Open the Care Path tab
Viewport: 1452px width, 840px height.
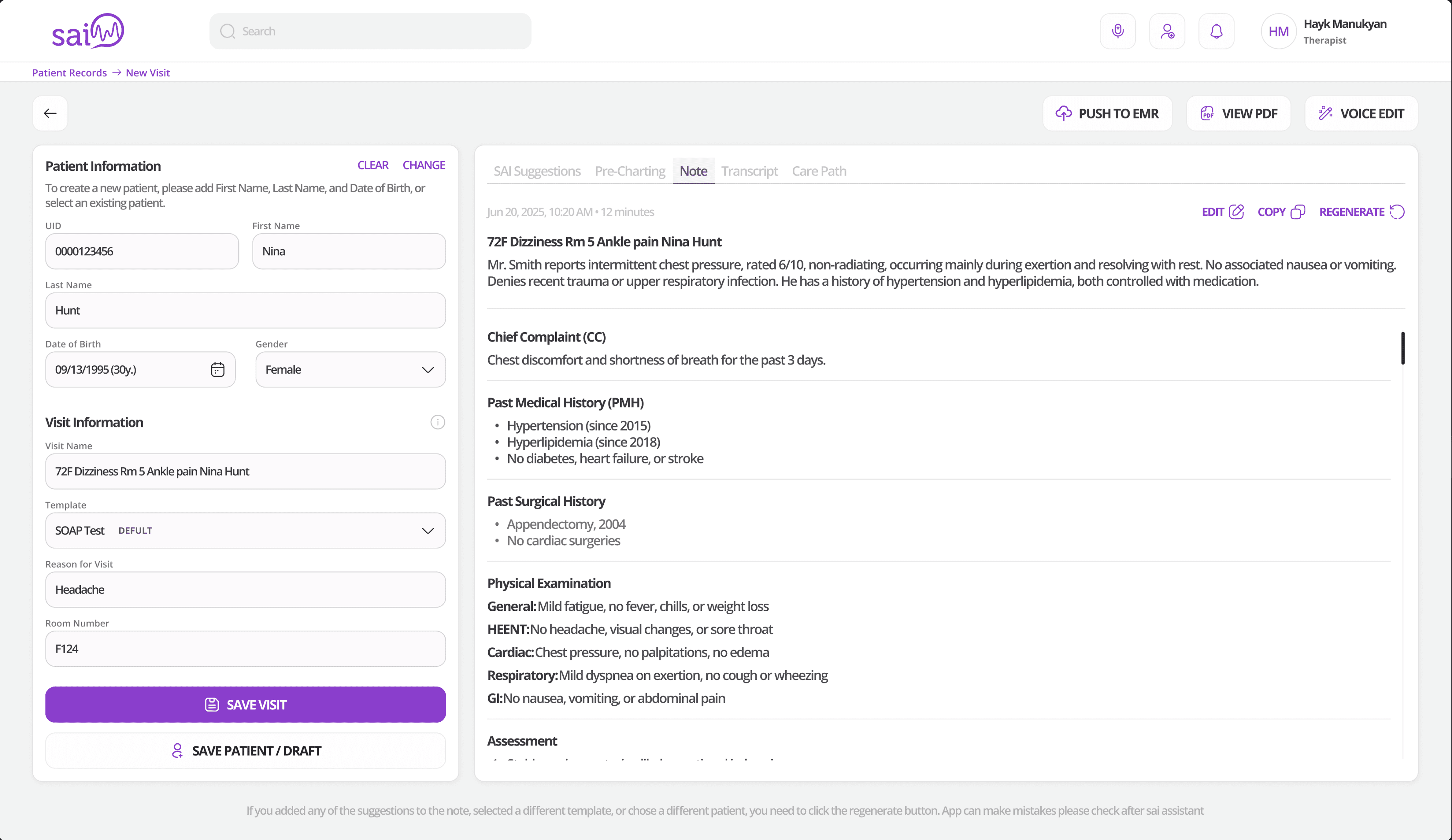[819, 171]
